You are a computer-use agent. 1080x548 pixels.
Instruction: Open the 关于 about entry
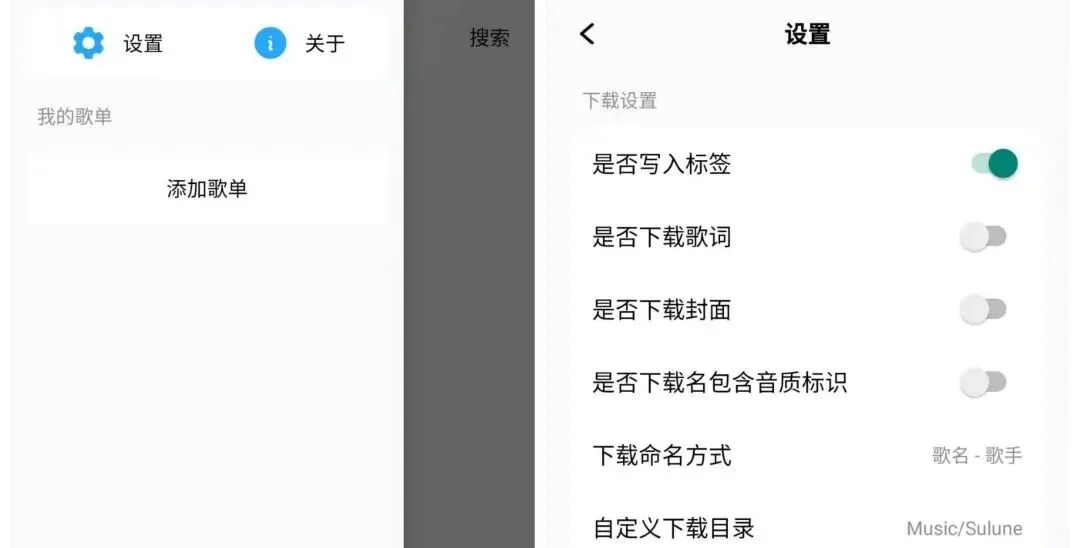(x=325, y=43)
